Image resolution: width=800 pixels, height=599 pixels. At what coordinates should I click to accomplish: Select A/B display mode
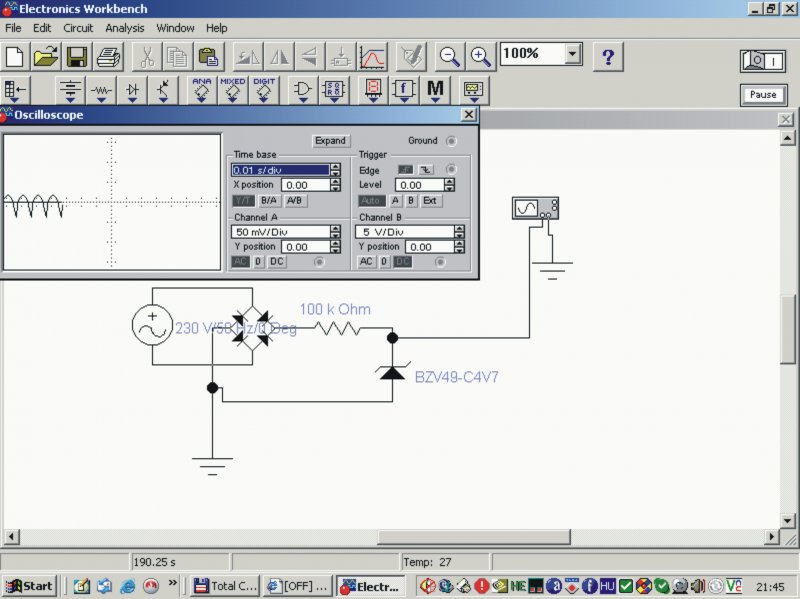coord(294,201)
